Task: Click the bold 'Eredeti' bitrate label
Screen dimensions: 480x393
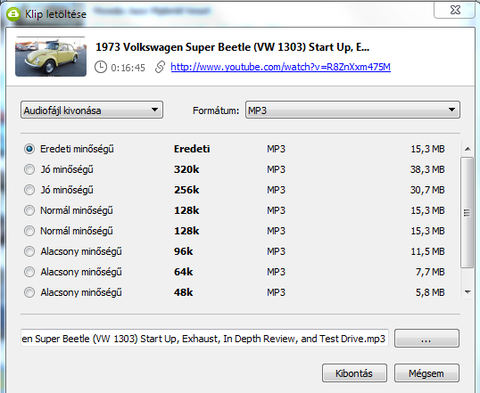Action: click(x=192, y=149)
